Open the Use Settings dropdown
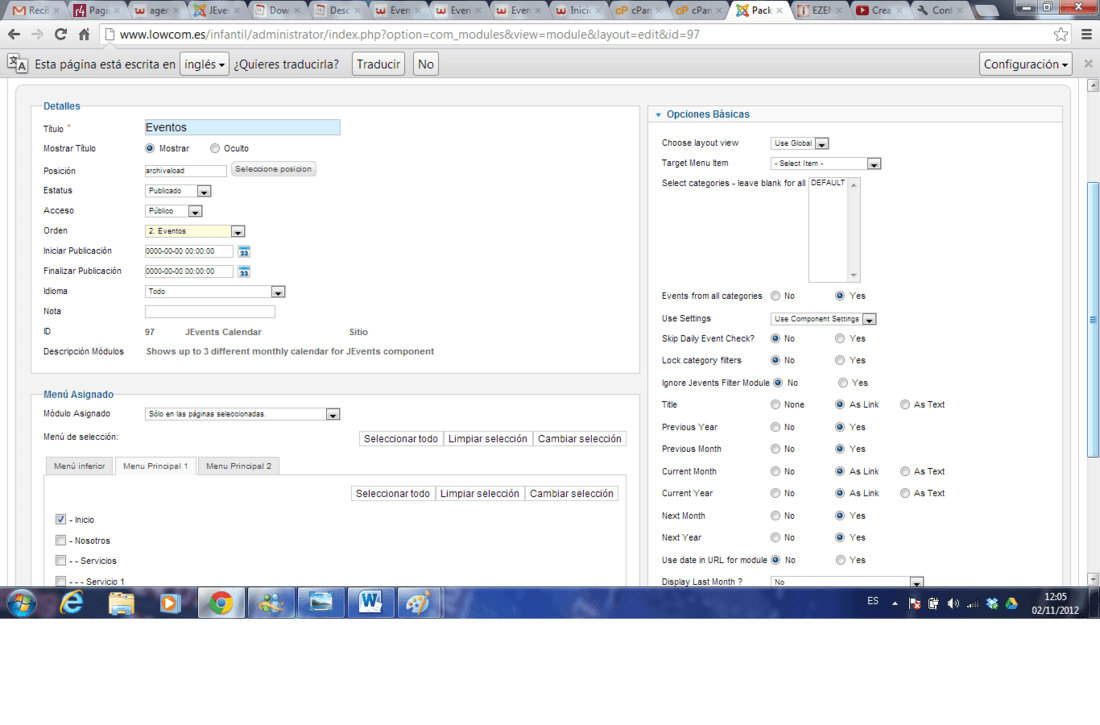1100x725 pixels. pos(824,319)
